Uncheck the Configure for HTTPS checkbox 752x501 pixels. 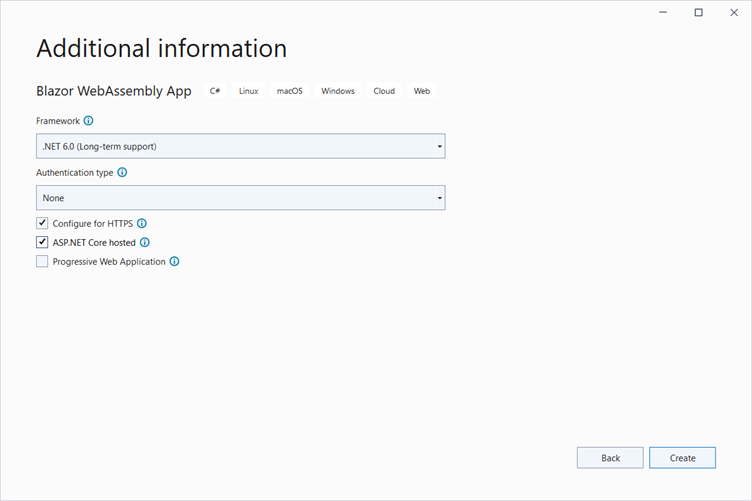pos(42,223)
